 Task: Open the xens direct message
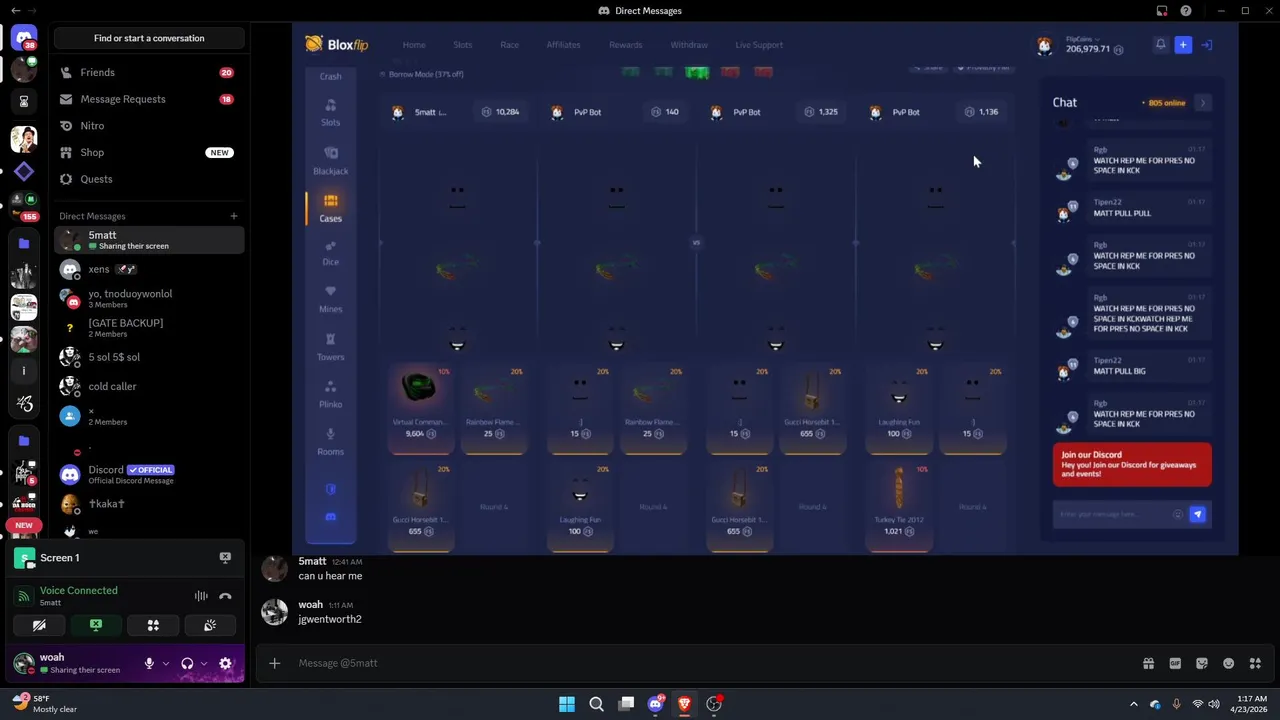[149, 269]
